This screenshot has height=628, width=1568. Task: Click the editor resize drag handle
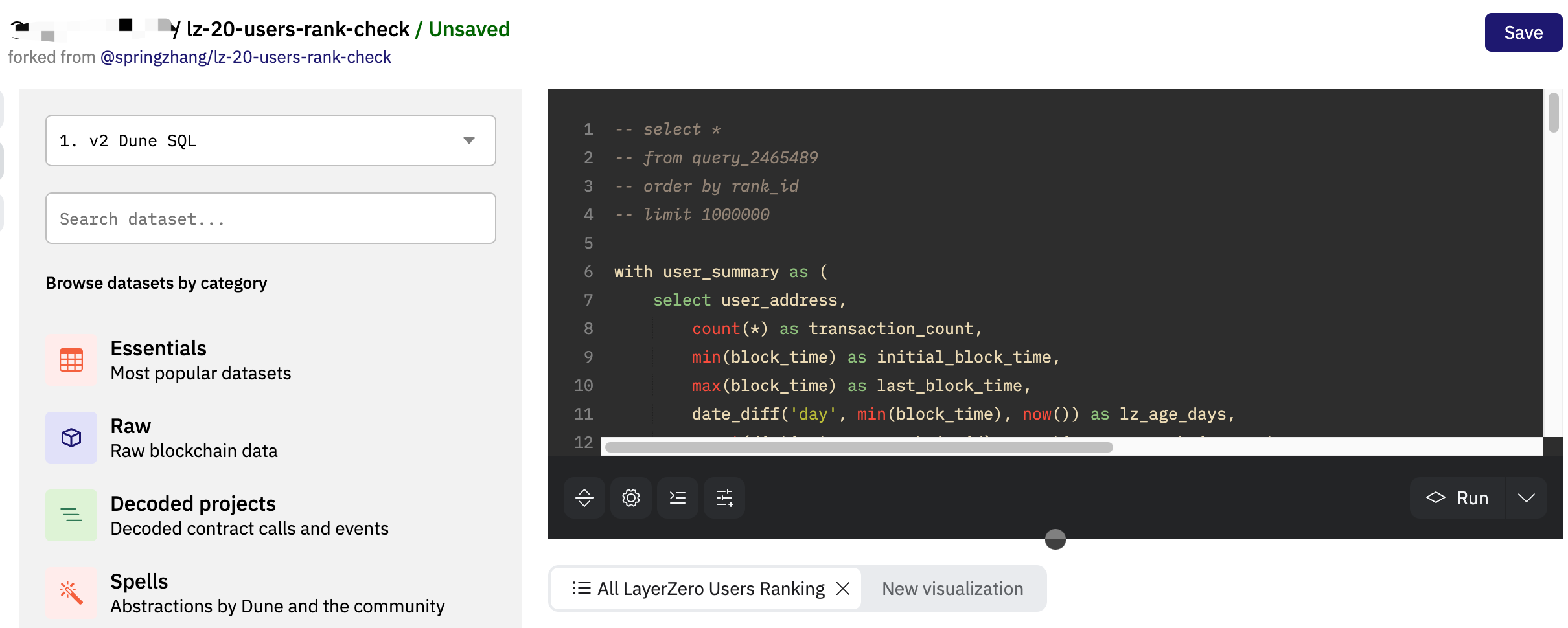pos(1055,539)
